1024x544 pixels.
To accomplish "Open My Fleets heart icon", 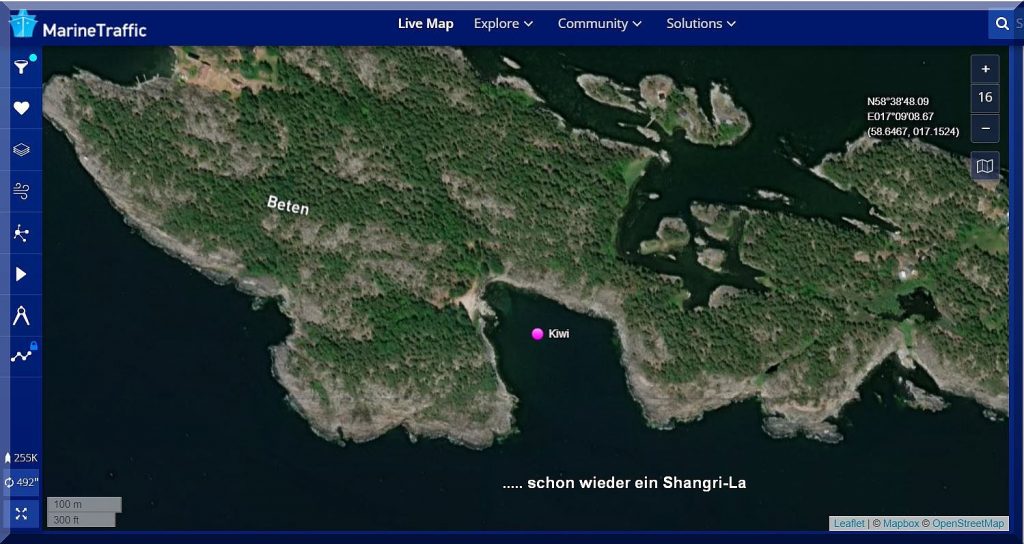I will coord(21,108).
